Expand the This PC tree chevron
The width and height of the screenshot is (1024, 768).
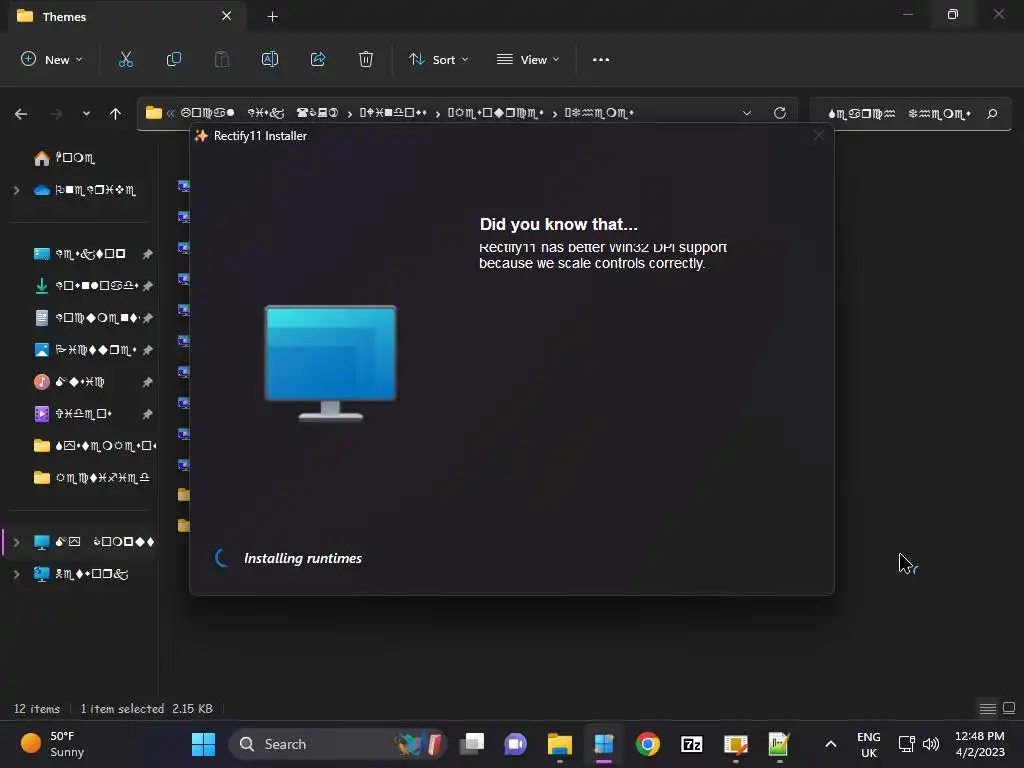[x=16, y=542]
